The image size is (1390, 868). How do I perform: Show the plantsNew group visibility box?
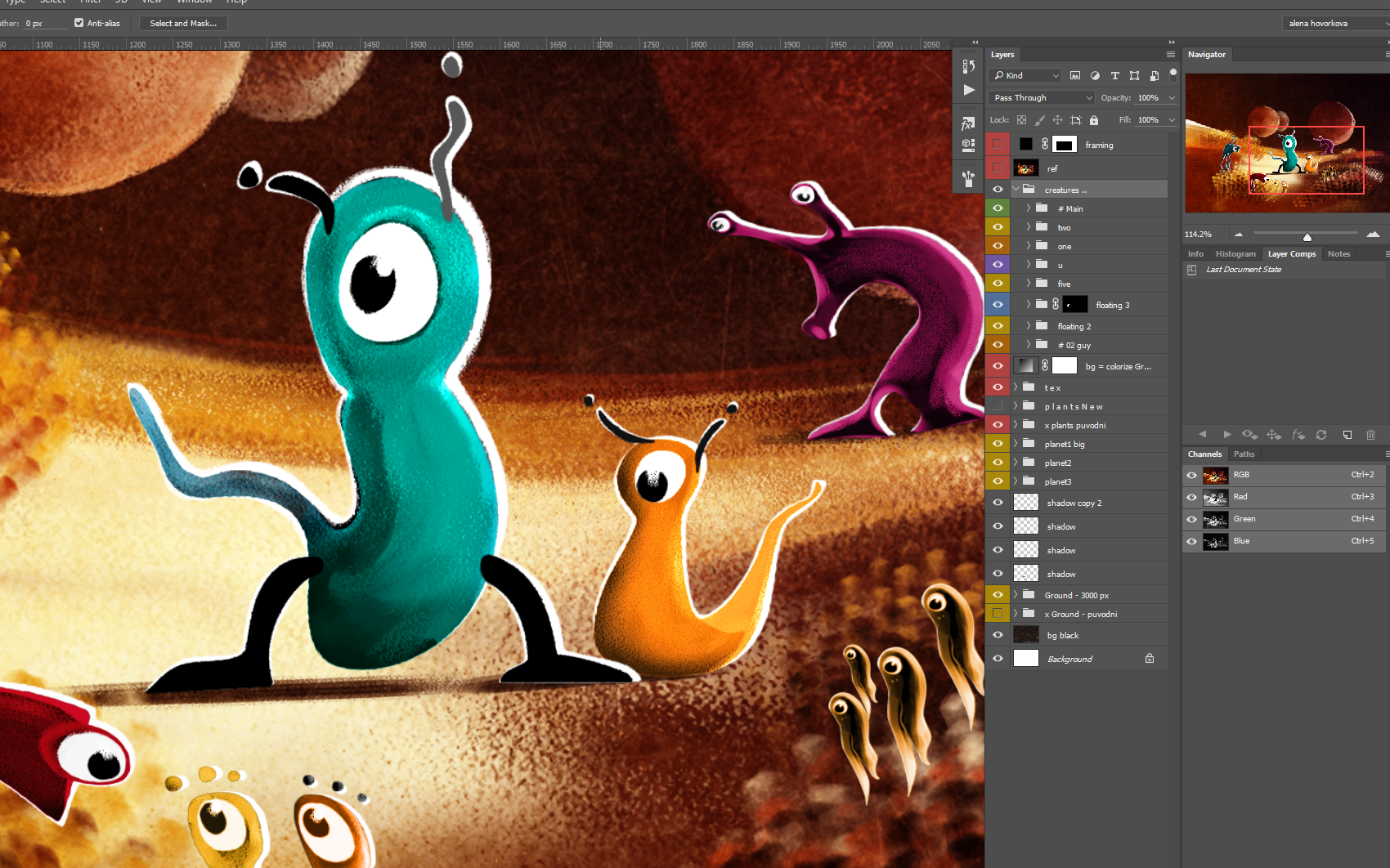pyautogui.click(x=998, y=406)
